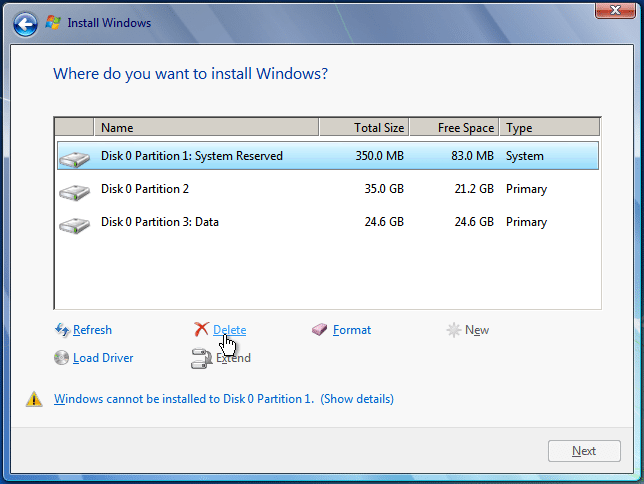Refresh the partition list

(92, 330)
